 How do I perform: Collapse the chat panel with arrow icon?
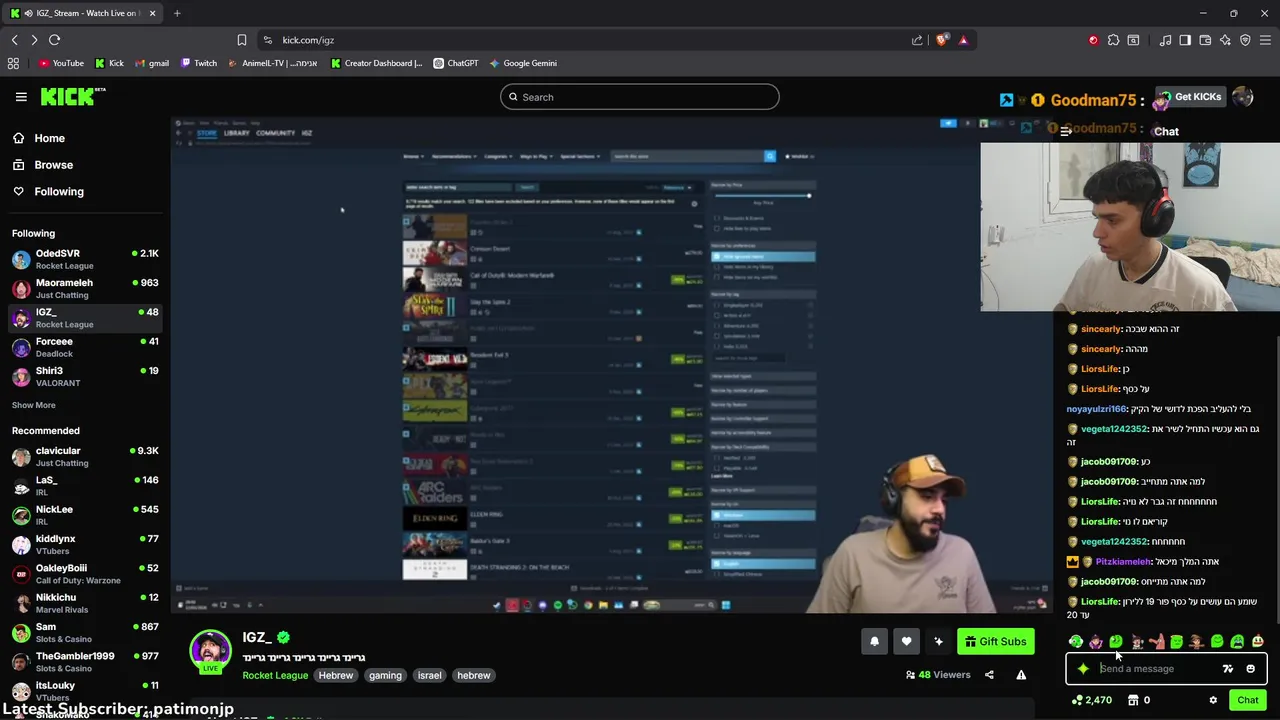[x=1066, y=131]
